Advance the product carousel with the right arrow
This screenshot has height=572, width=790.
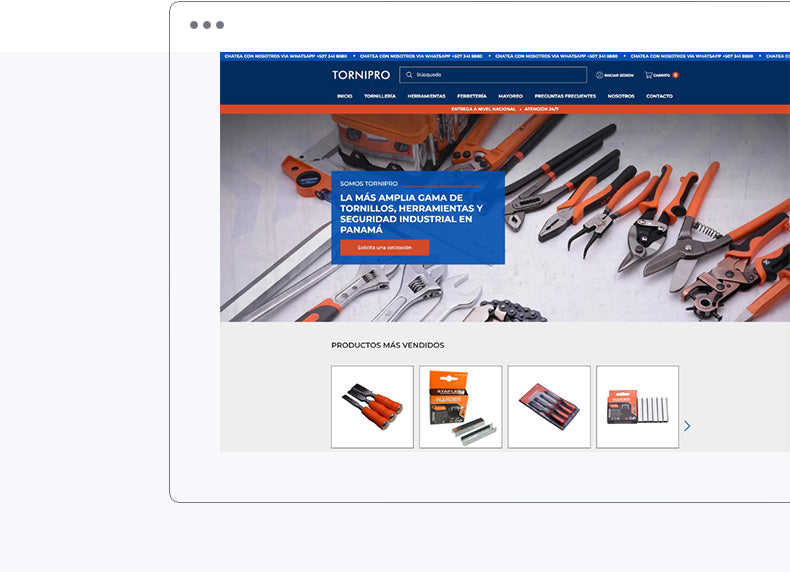point(687,426)
